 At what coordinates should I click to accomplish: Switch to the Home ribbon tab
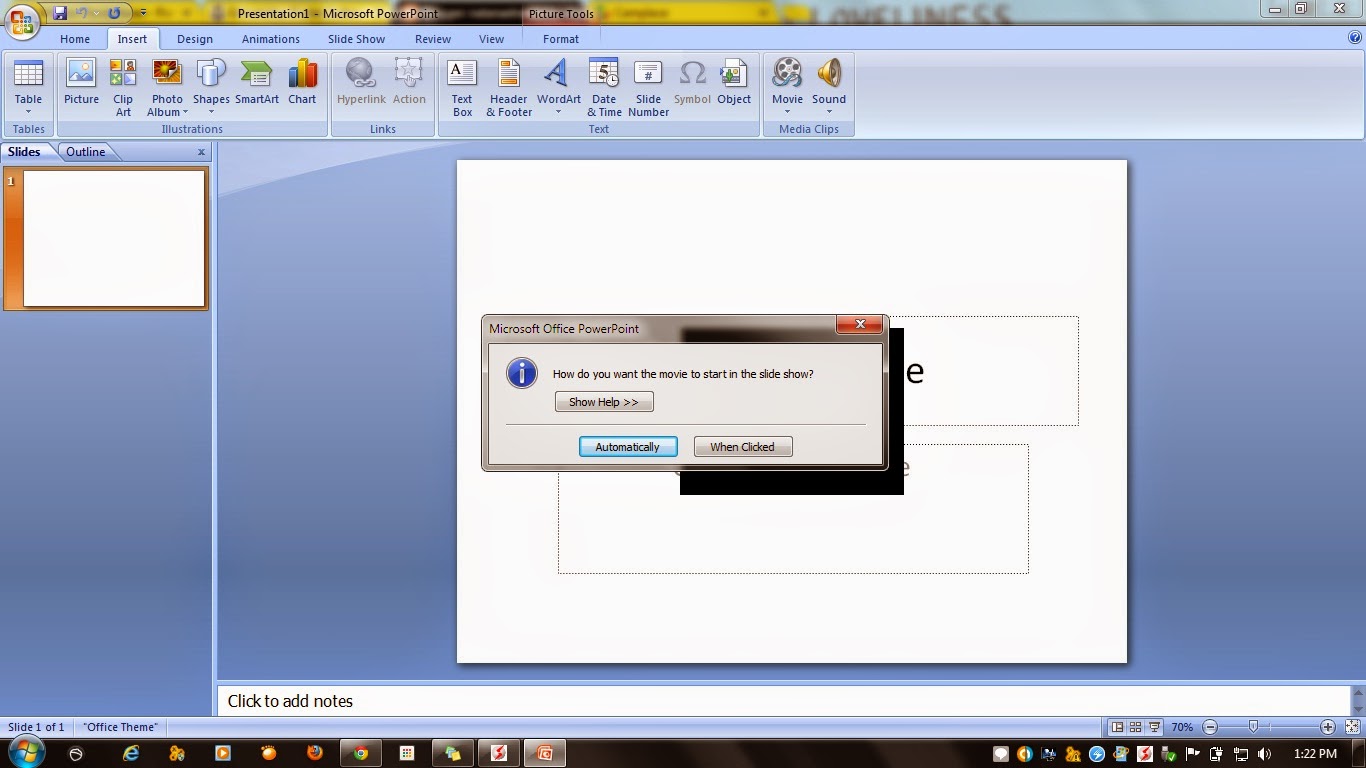[x=75, y=39]
